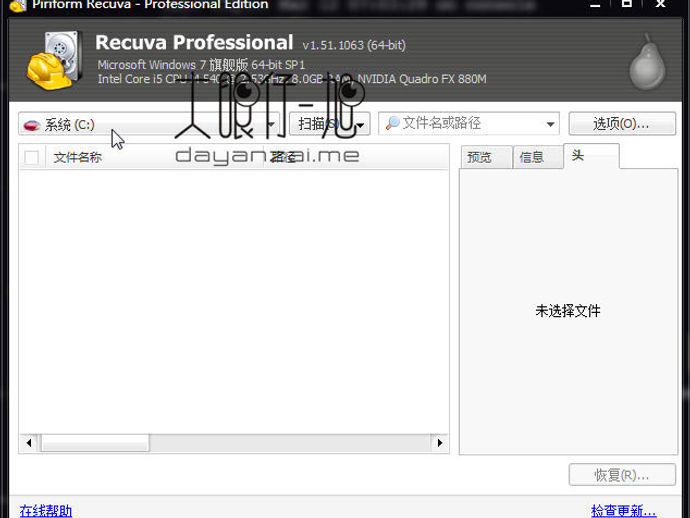Switch to the 预览 preview tab
The width and height of the screenshot is (690, 518).
(486, 157)
